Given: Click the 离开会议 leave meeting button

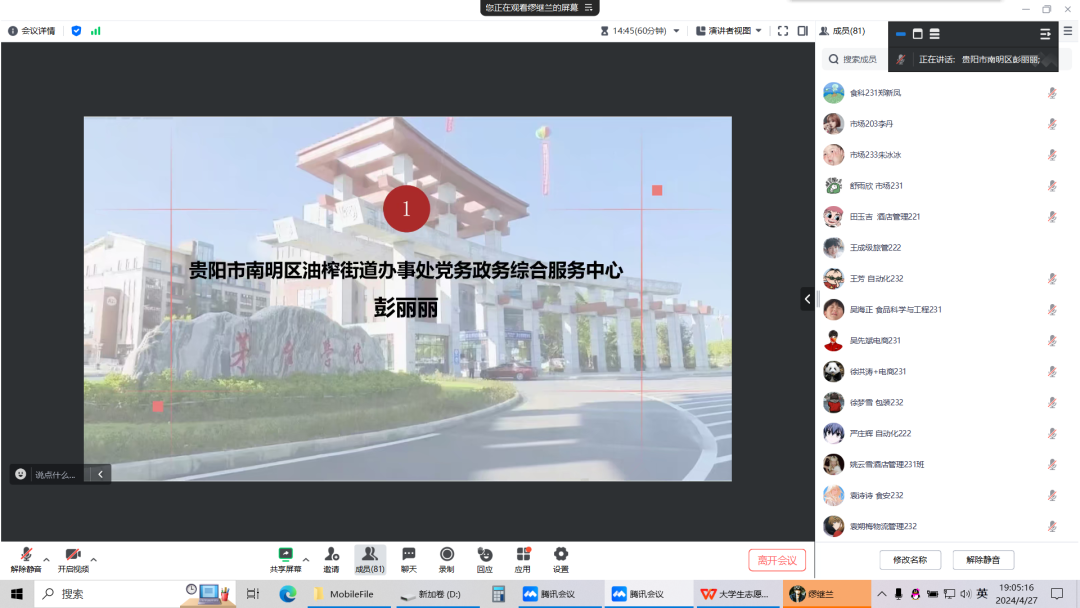Looking at the screenshot, I should 778,559.
